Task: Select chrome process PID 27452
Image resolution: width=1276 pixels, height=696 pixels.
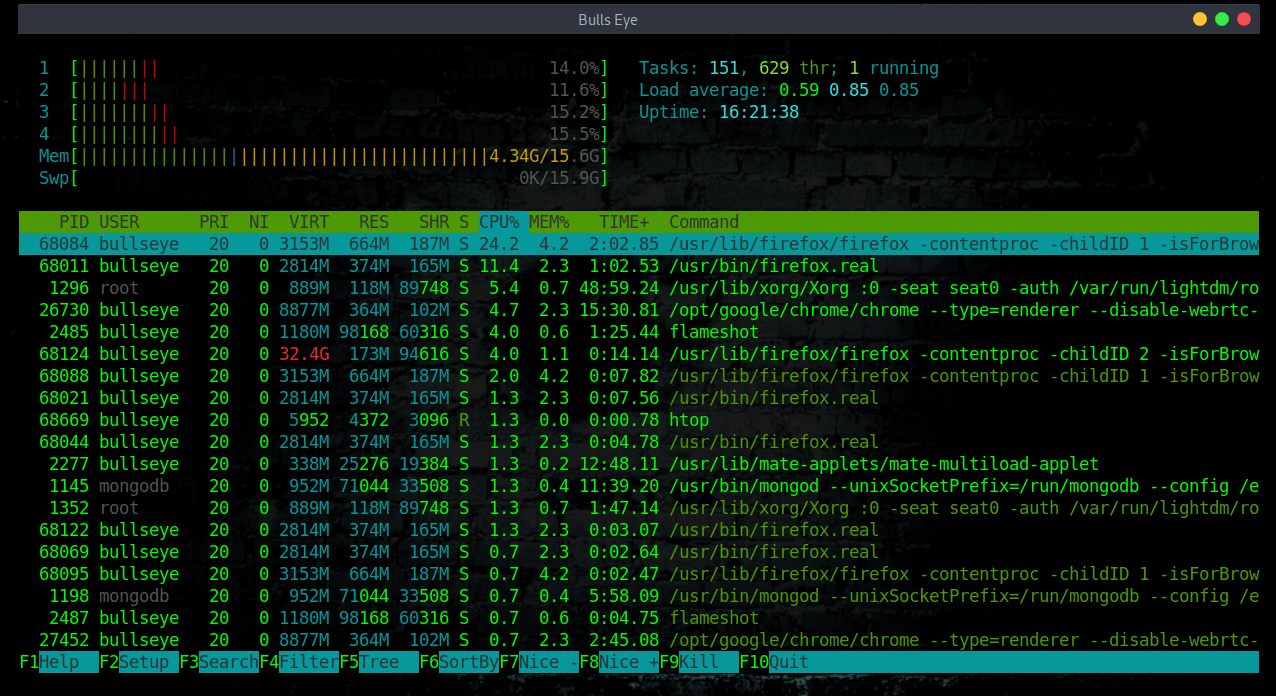Action: [639, 640]
